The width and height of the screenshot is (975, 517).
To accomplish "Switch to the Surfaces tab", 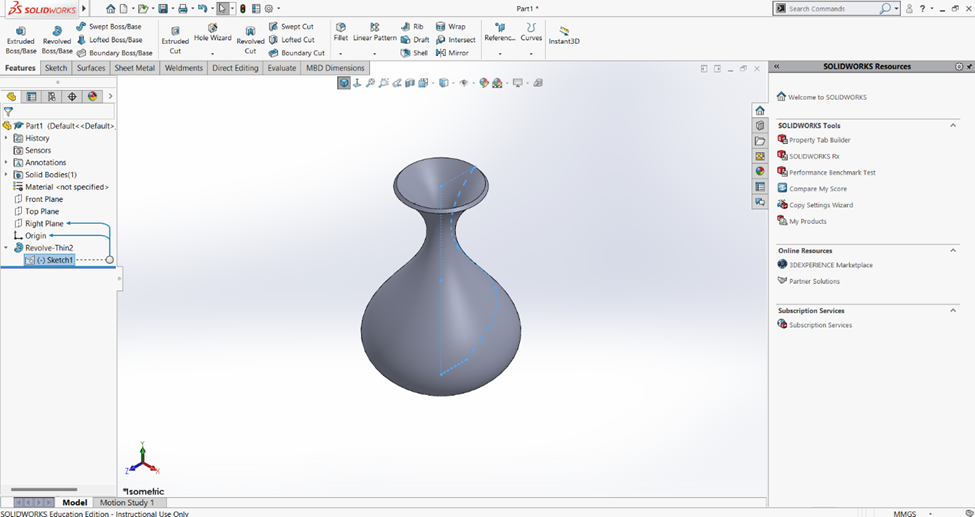I will pyautogui.click(x=91, y=68).
